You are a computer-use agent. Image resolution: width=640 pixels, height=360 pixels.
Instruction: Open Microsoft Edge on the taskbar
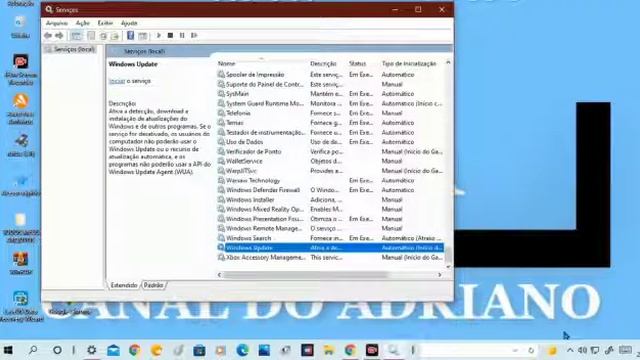point(242,350)
